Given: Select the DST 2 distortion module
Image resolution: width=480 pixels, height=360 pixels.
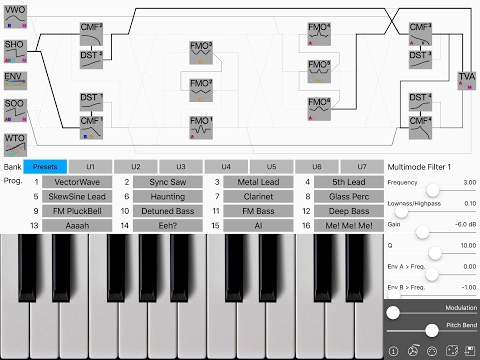Looking at the screenshot, I should (91, 59).
